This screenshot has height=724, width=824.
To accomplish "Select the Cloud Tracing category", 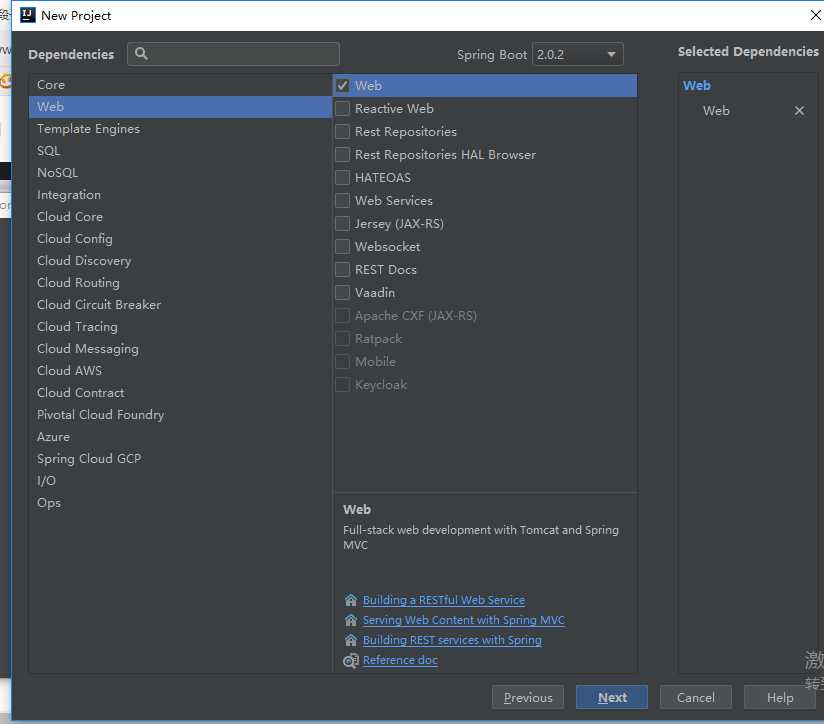I will [x=180, y=327].
